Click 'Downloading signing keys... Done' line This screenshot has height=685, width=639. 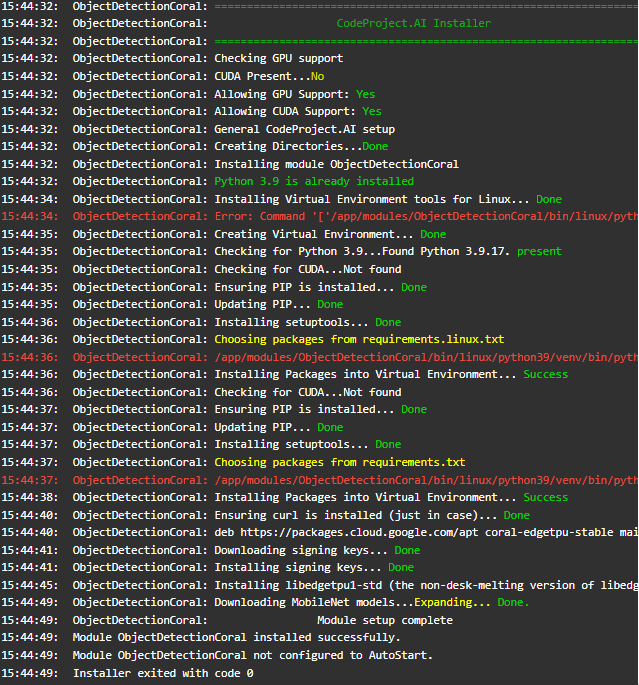click(211, 550)
